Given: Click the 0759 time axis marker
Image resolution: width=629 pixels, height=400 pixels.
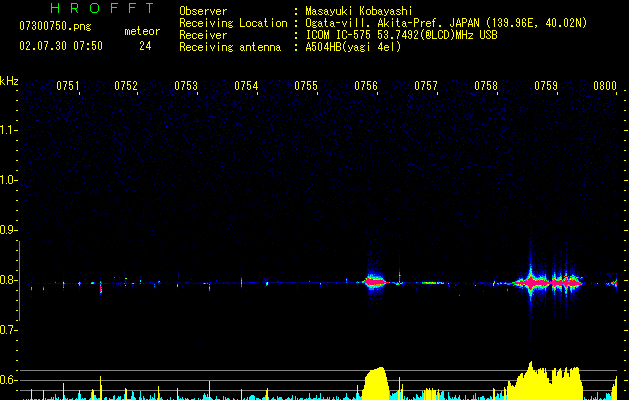Looking at the screenshot, I should pos(546,86).
